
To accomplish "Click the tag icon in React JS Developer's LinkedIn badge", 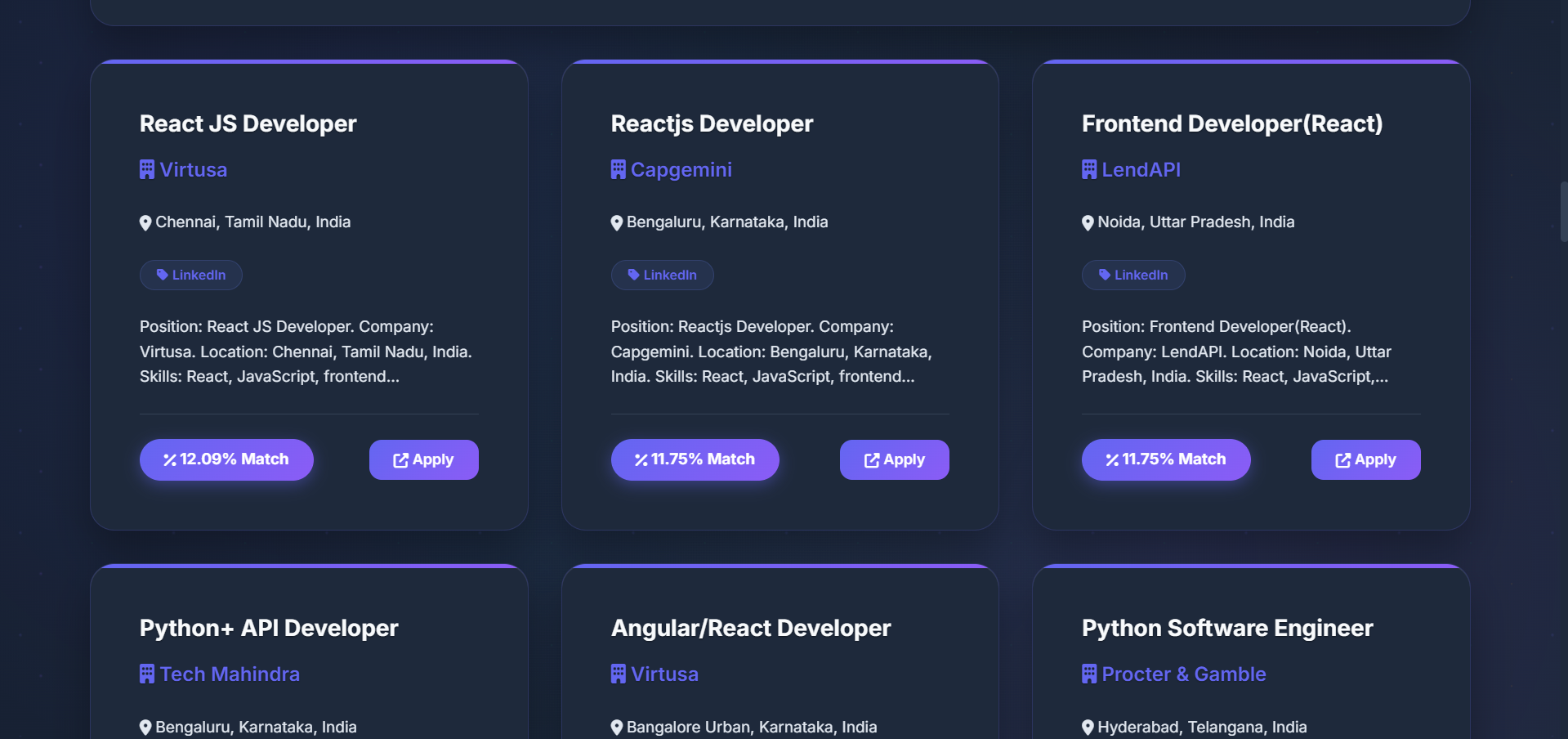I will pos(162,275).
